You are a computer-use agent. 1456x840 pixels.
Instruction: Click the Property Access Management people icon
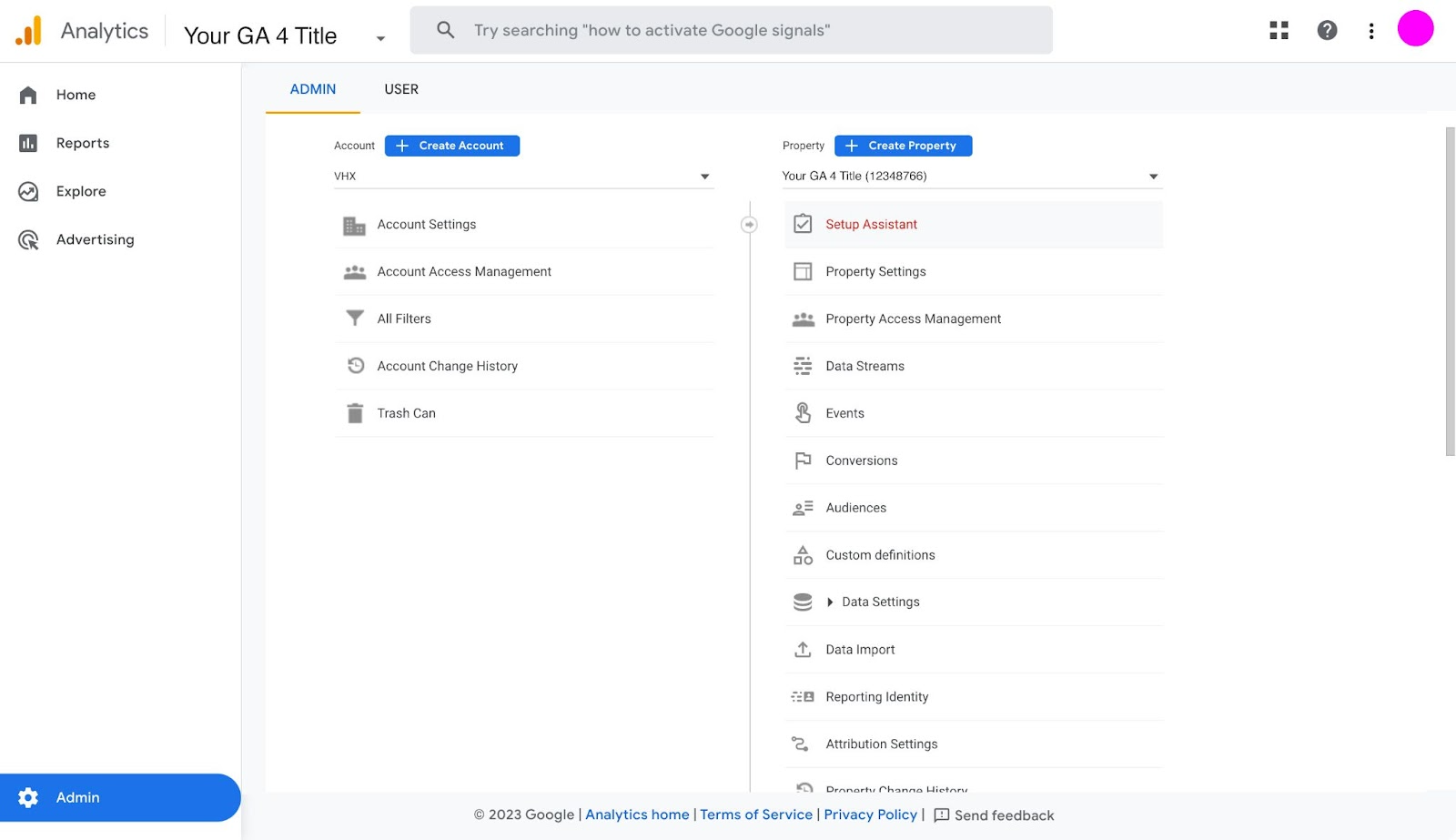[x=803, y=319]
